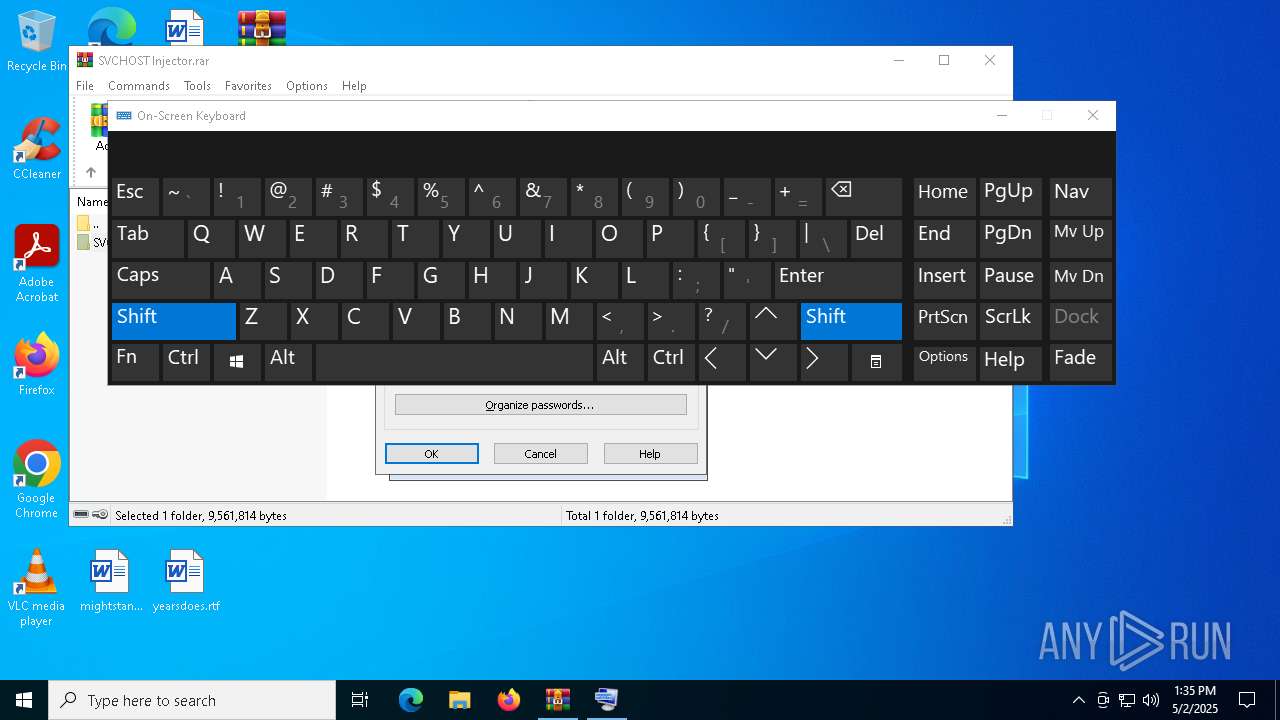Open mightstan document on desktop
Image resolution: width=1280 pixels, height=720 pixels.
click(110, 580)
